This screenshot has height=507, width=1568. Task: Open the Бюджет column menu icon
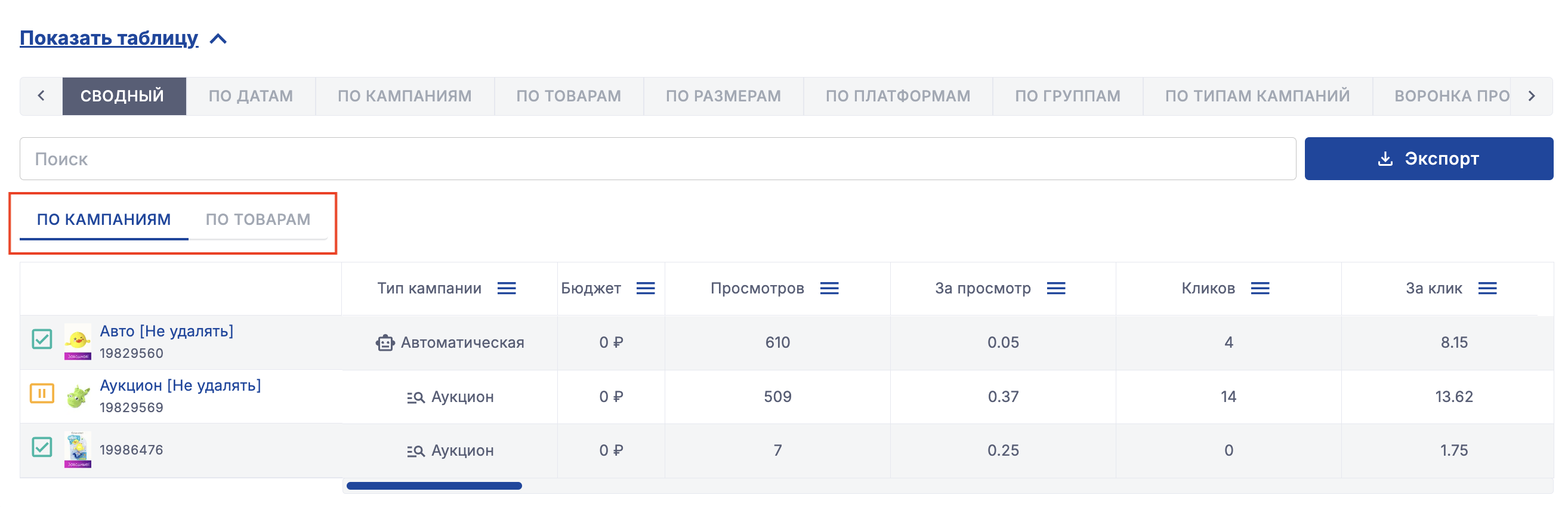tap(645, 288)
